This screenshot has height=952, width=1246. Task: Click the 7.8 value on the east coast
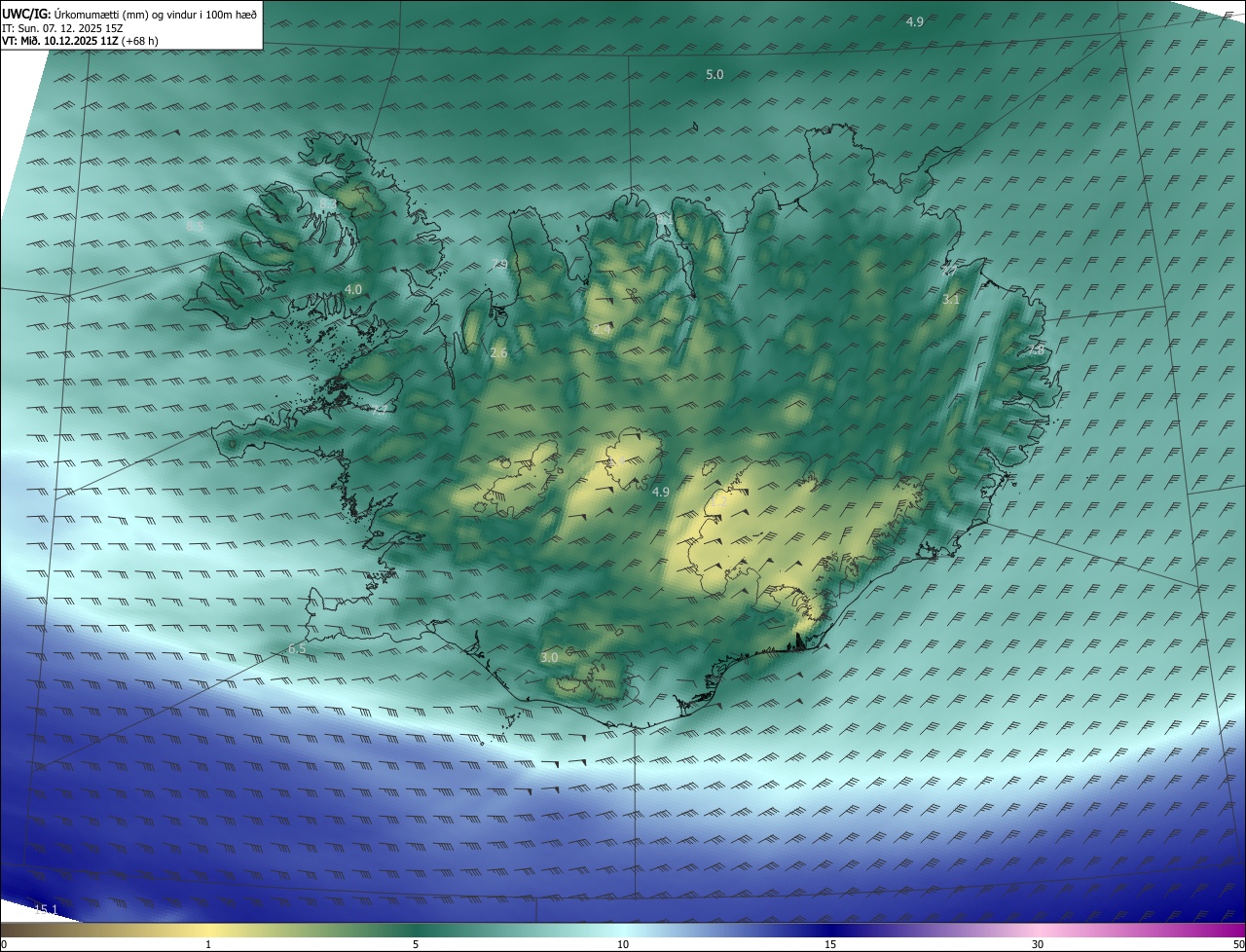pyautogui.click(x=1036, y=348)
